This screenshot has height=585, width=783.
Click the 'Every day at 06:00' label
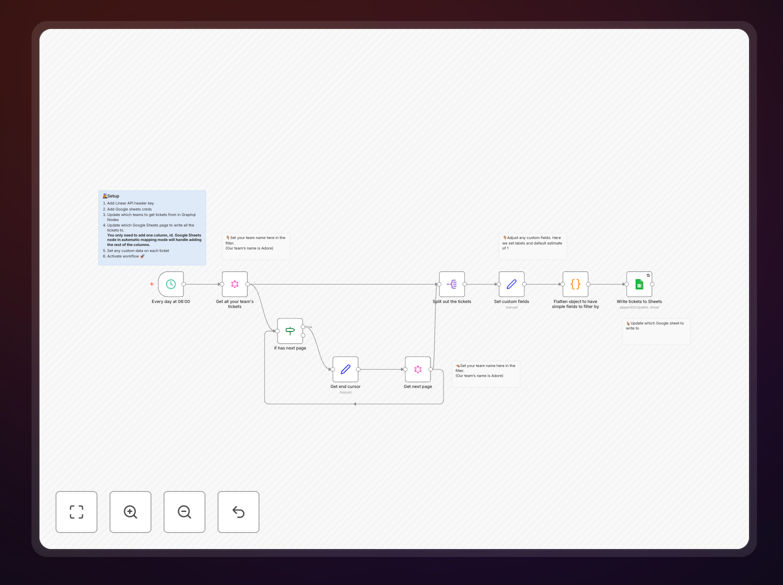(x=171, y=302)
